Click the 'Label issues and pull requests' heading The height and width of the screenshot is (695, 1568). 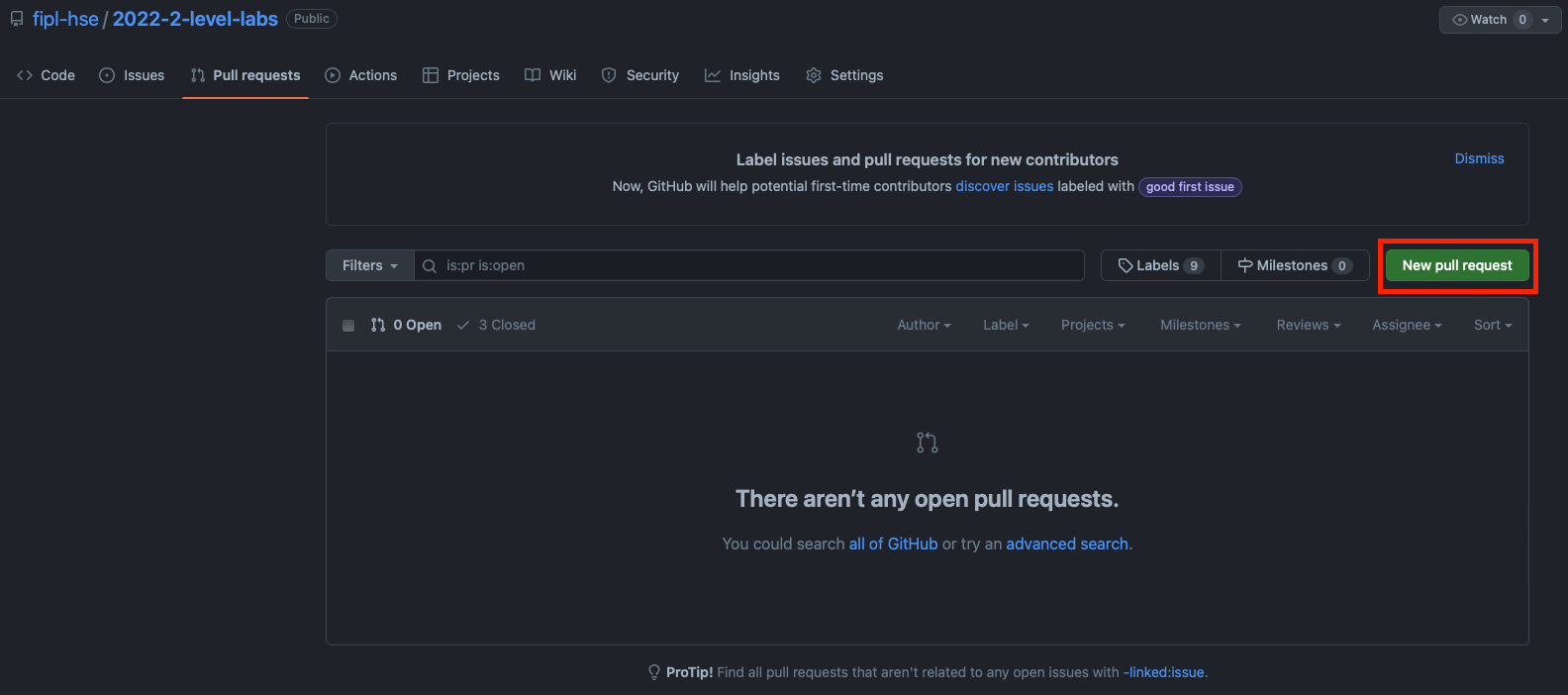[928, 159]
